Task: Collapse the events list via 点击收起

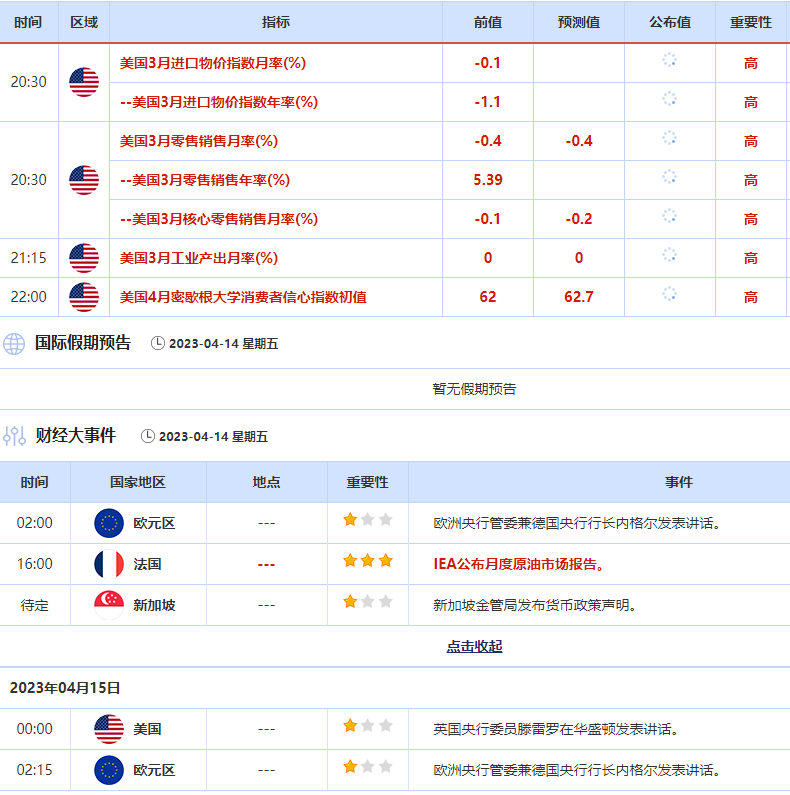Action: coord(474,647)
